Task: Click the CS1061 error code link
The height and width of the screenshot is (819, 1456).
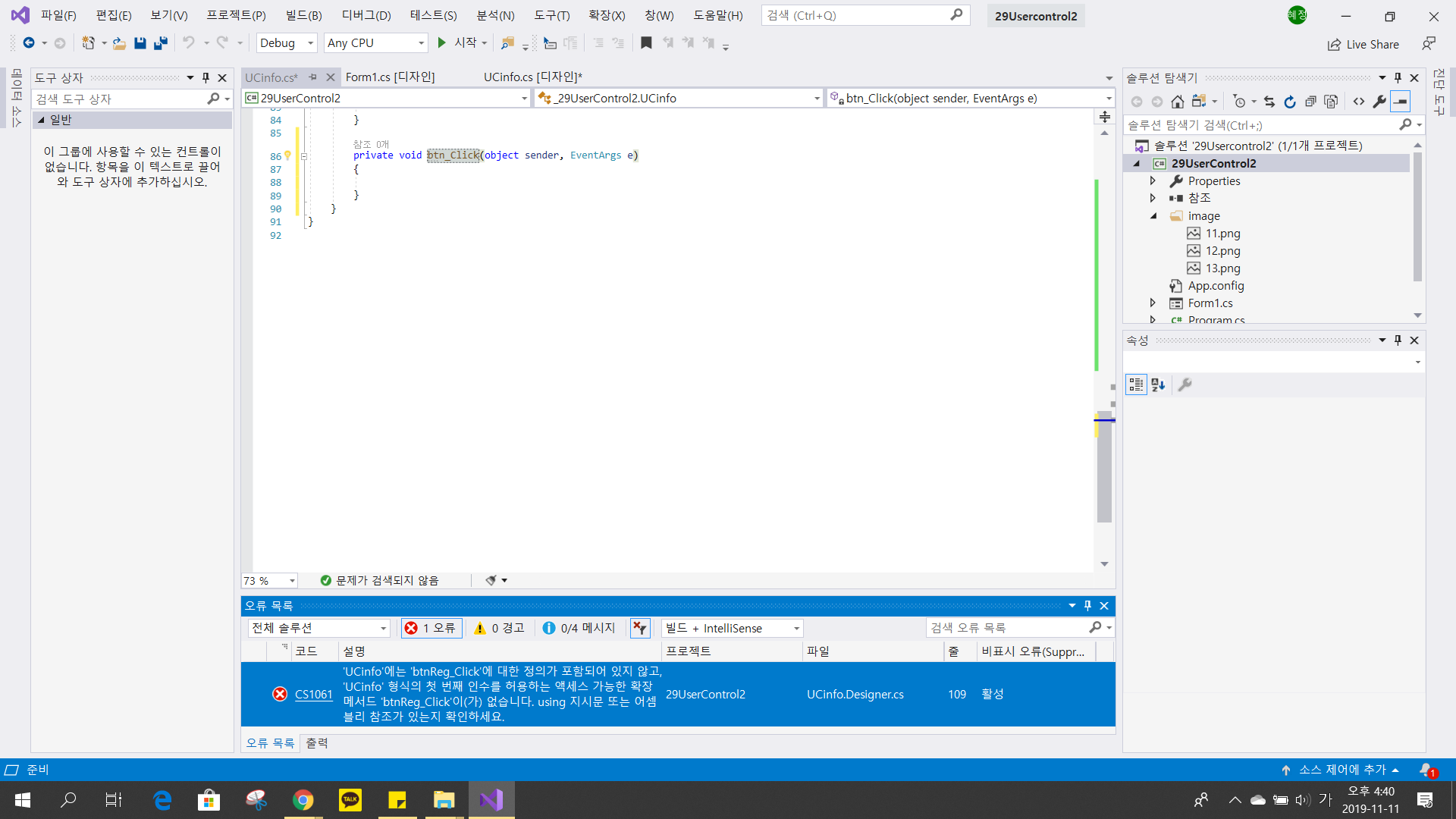Action: click(x=313, y=694)
